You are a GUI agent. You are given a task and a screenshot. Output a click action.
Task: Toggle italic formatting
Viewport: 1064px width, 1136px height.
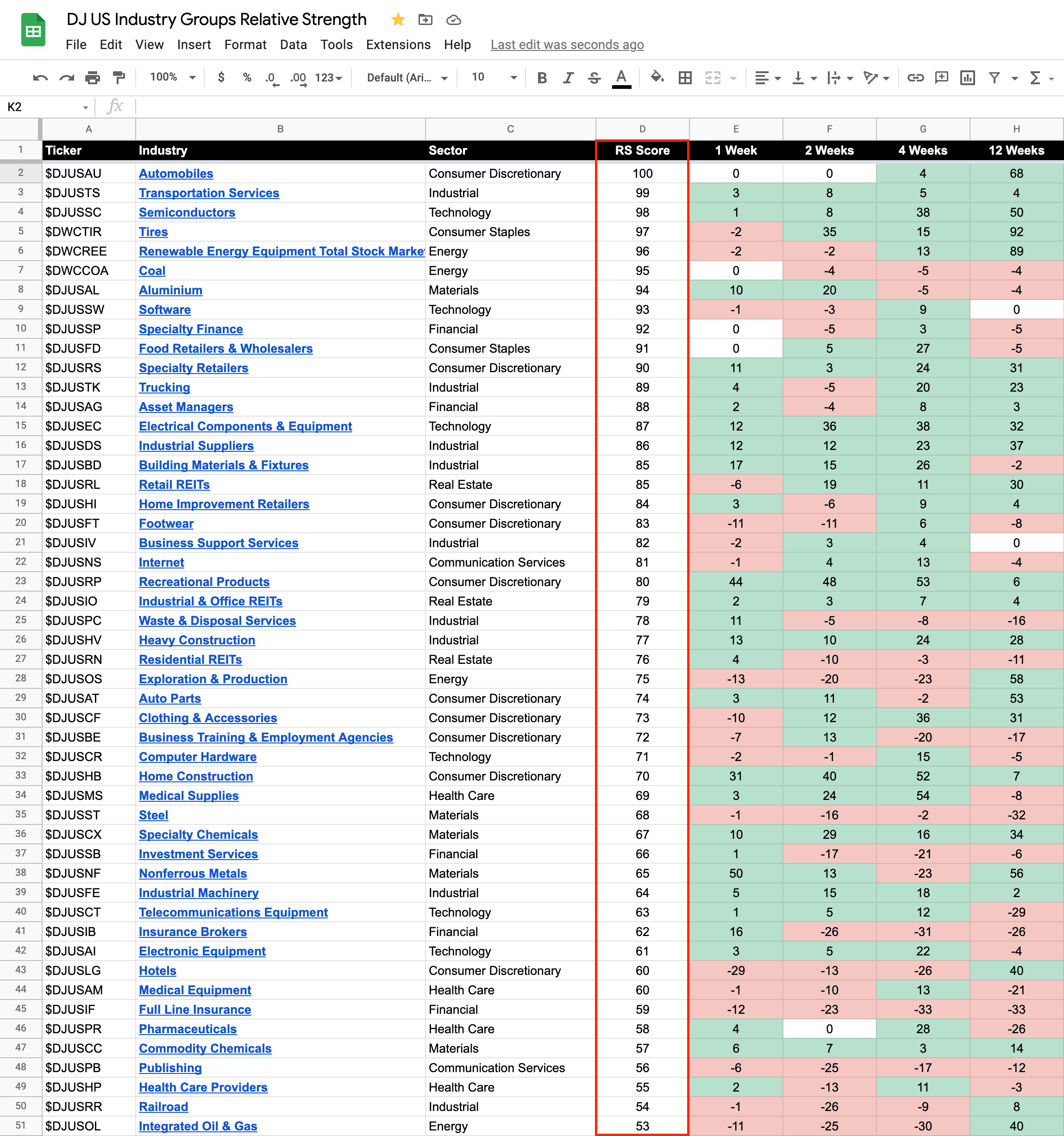point(568,77)
